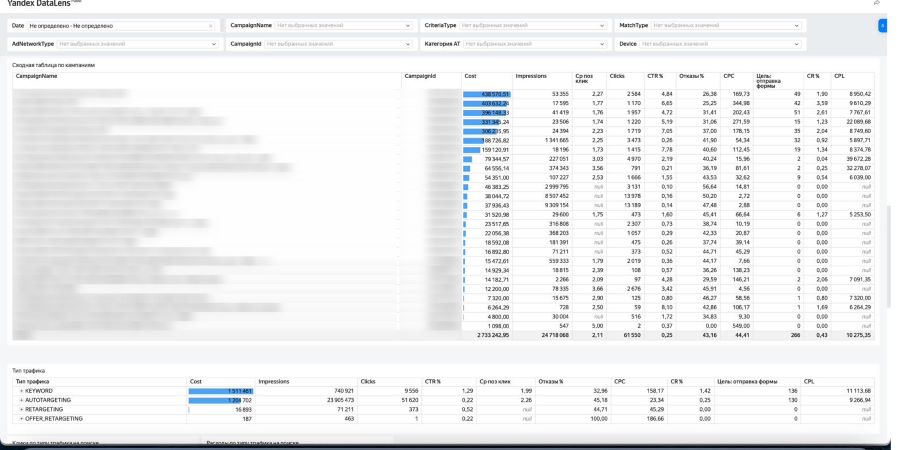Screen dimensions: 900x450
Task: Click the Cost bar cell showing 438 570,51
Action: (487, 94)
